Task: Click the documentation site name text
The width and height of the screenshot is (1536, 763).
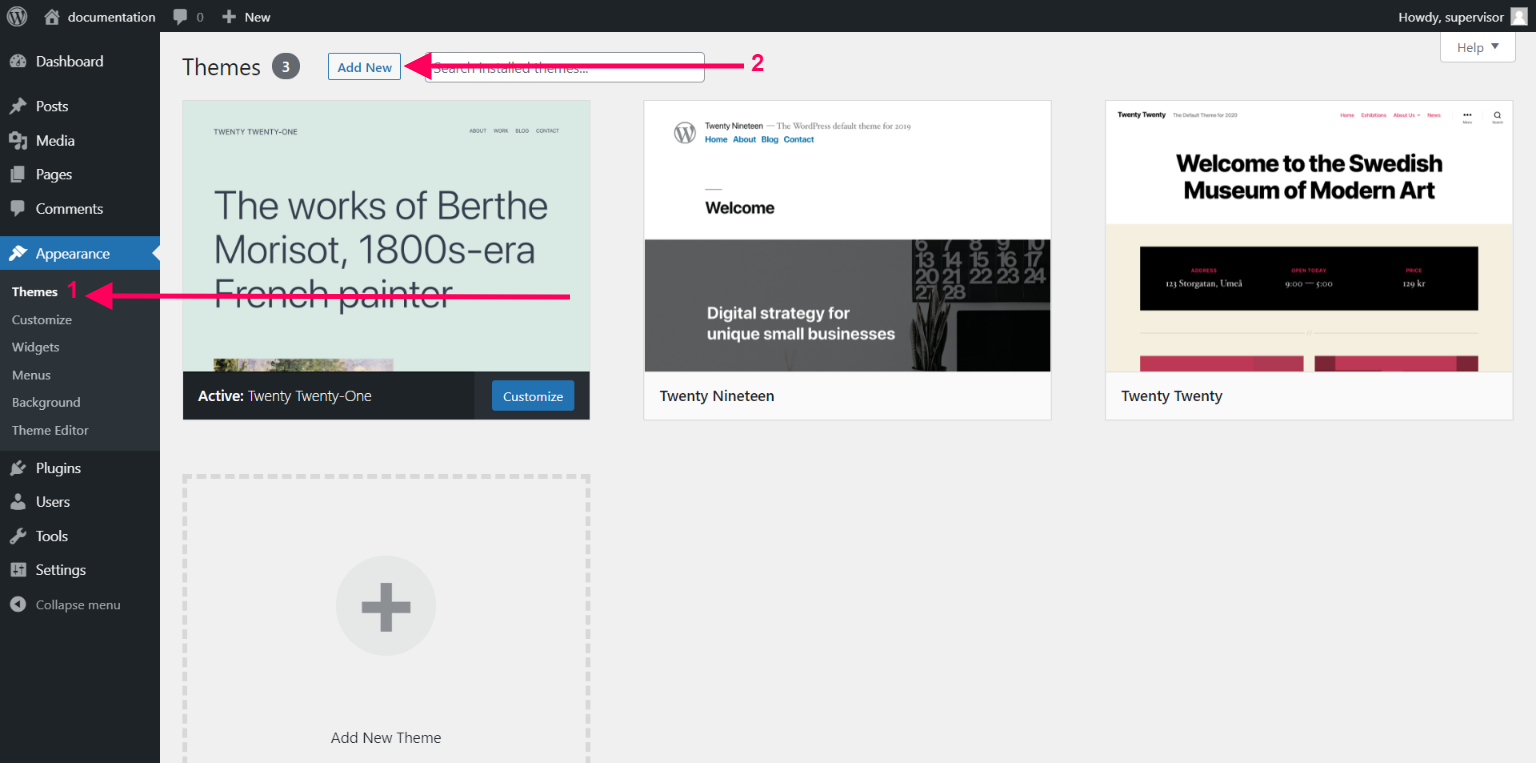Action: point(112,17)
